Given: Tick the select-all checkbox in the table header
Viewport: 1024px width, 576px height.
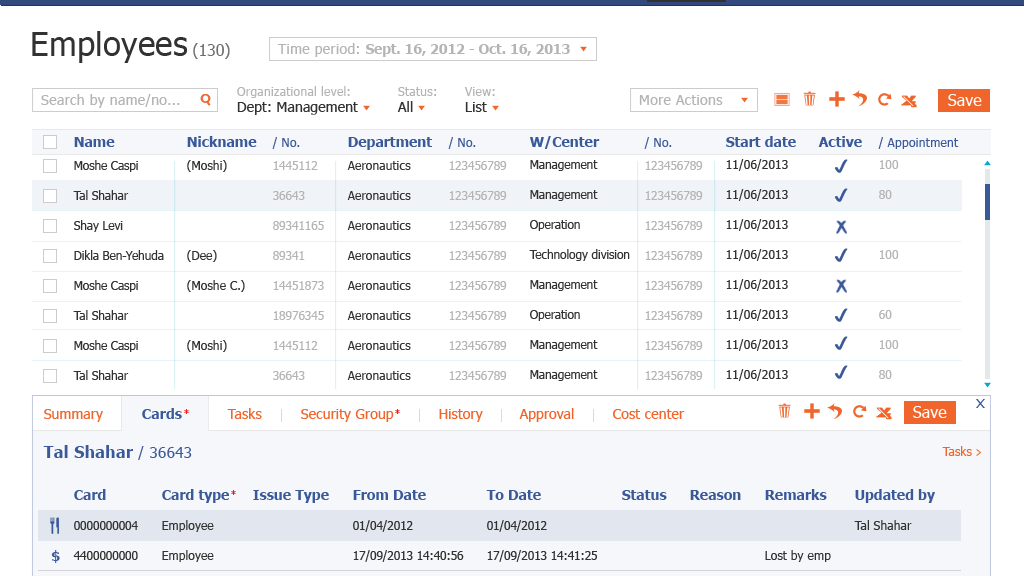Looking at the screenshot, I should (x=50, y=142).
